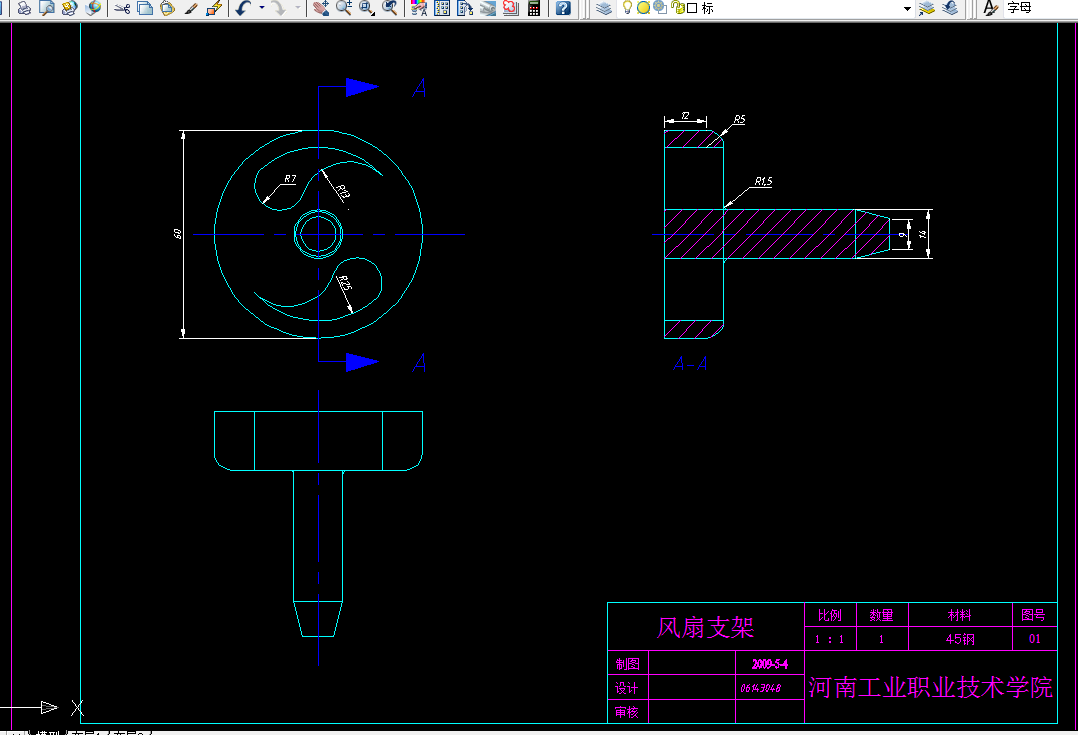The height and width of the screenshot is (735, 1078).
Task: Click the layer color square swatch
Action: [x=692, y=8]
